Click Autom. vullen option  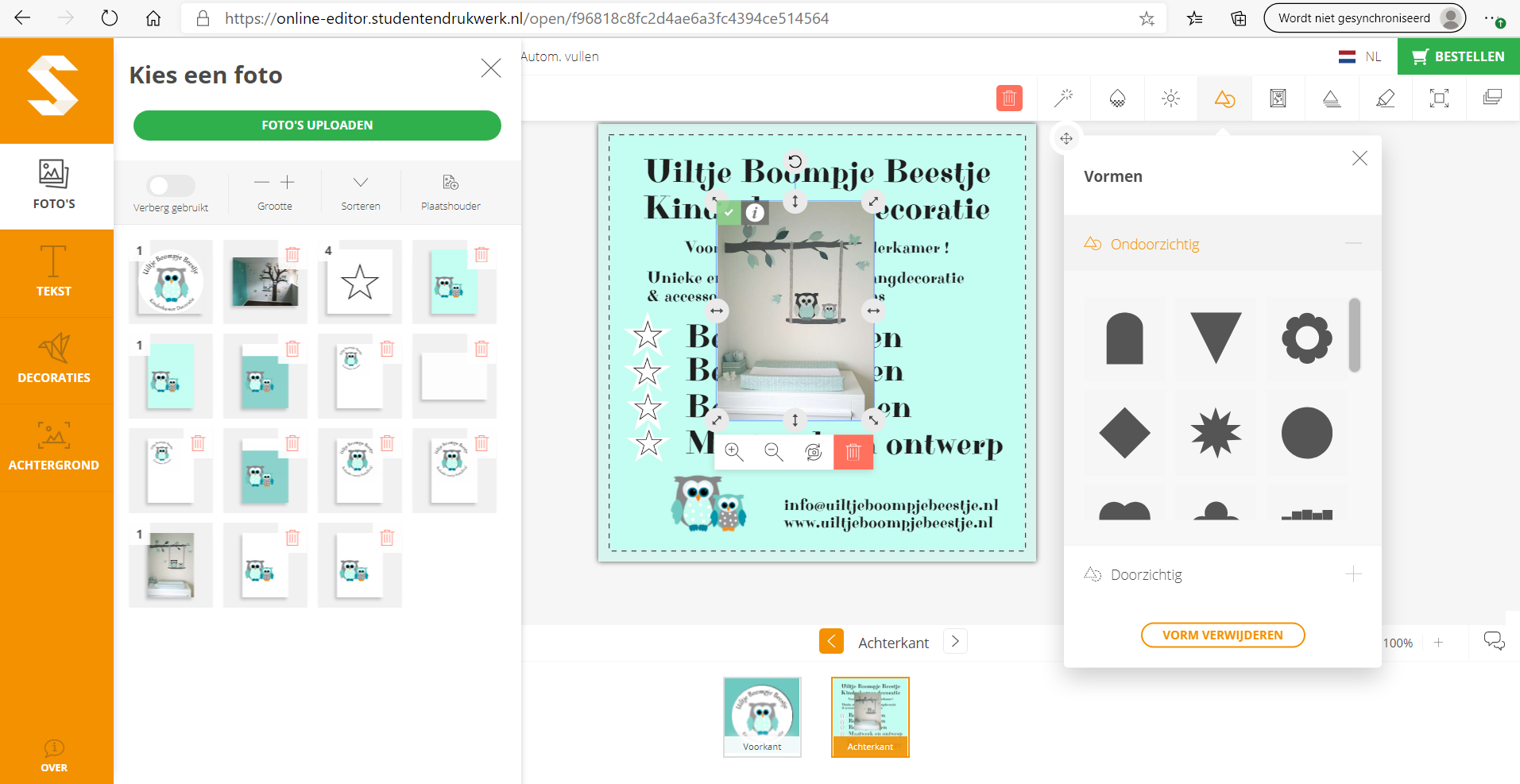560,56
